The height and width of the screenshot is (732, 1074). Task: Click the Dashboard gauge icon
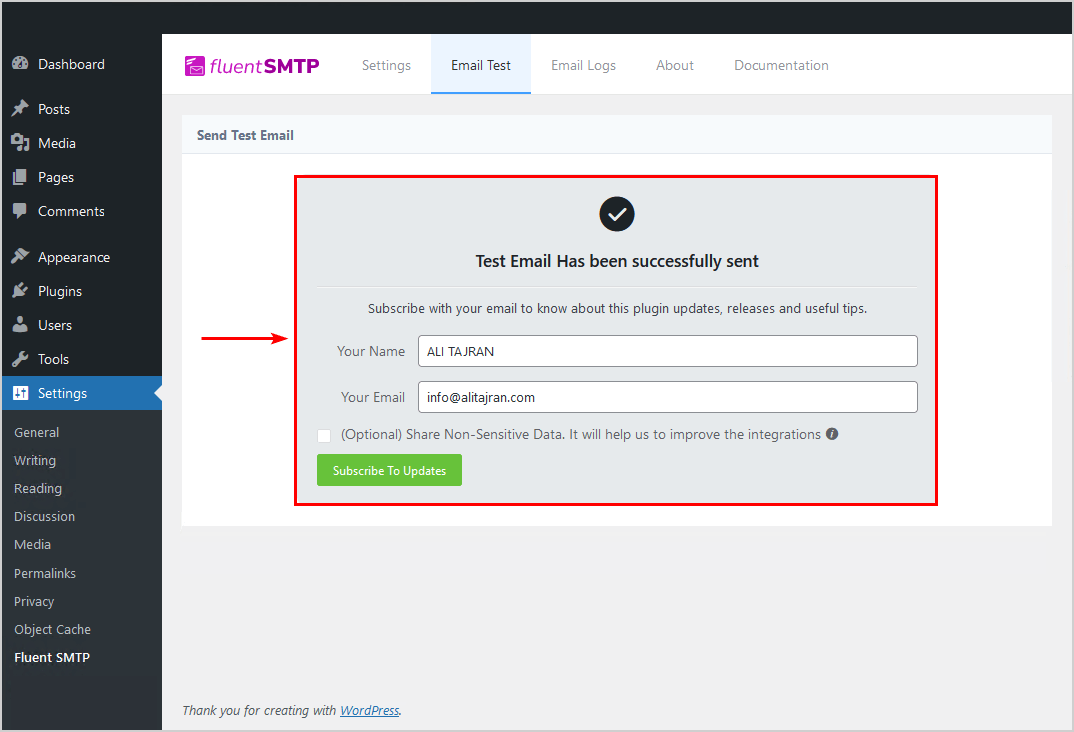pos(21,64)
